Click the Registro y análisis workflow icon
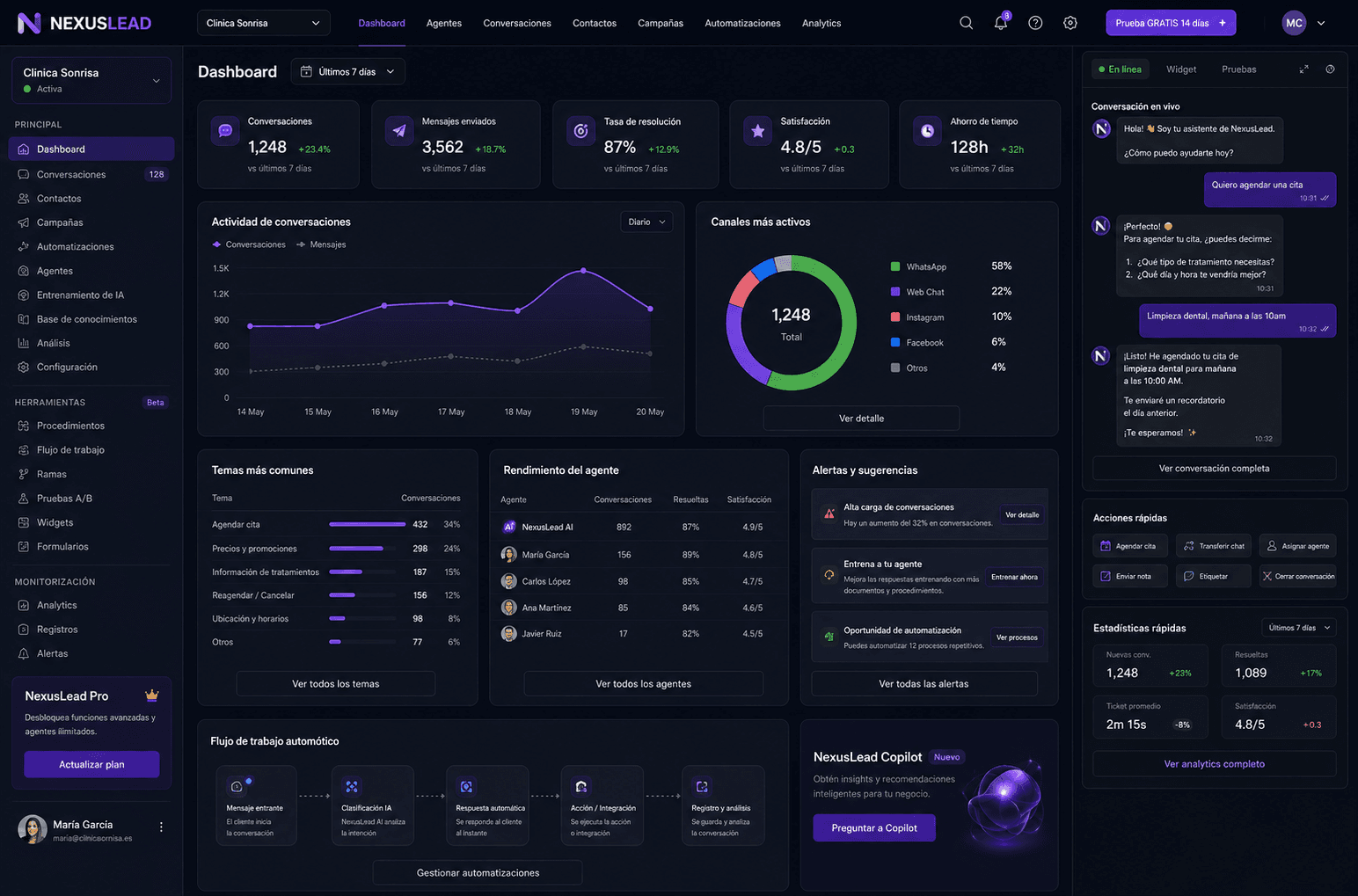Viewport: 1358px width, 896px height. tap(702, 786)
